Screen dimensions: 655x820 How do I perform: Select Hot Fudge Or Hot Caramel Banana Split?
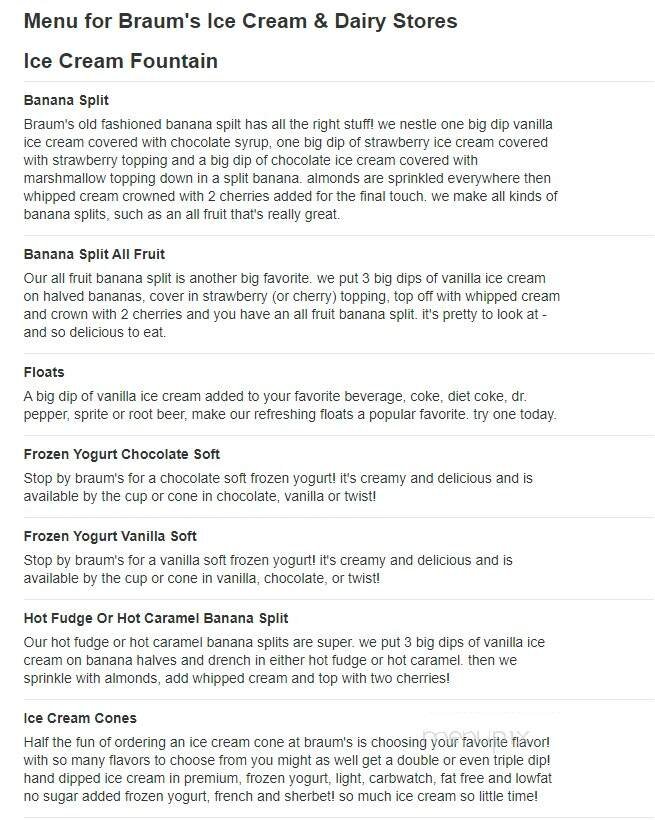click(x=156, y=618)
